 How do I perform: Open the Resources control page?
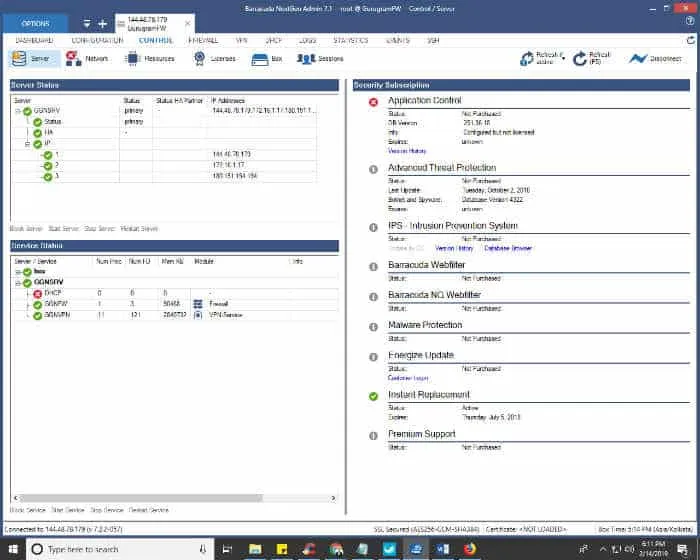coord(150,59)
